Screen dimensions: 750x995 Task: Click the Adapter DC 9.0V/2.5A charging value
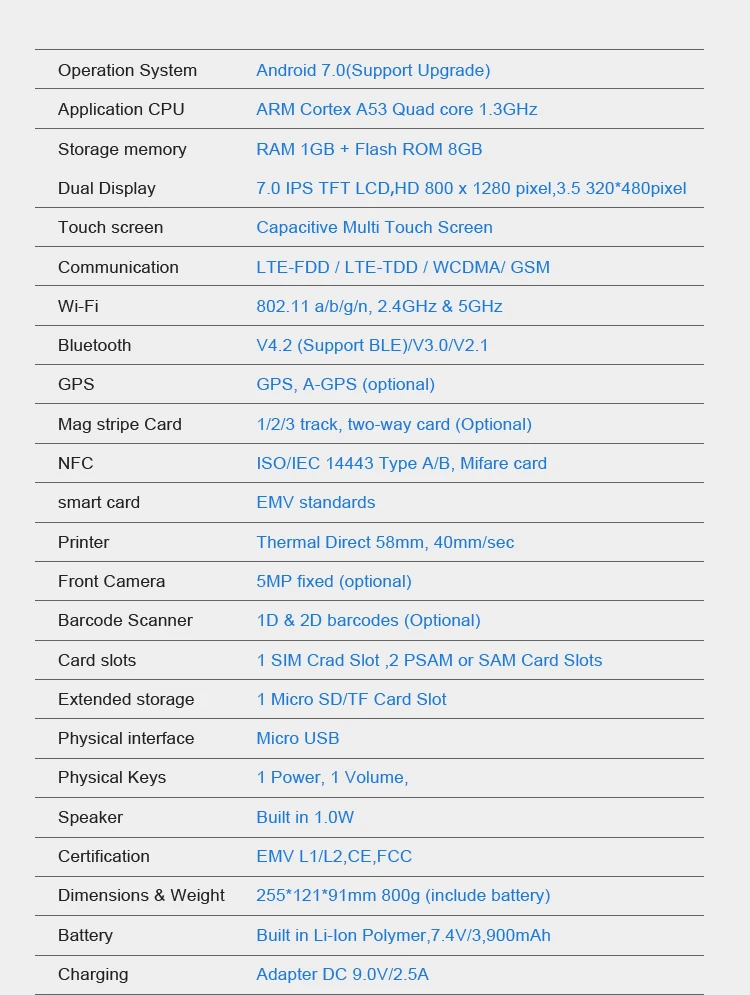(342, 974)
